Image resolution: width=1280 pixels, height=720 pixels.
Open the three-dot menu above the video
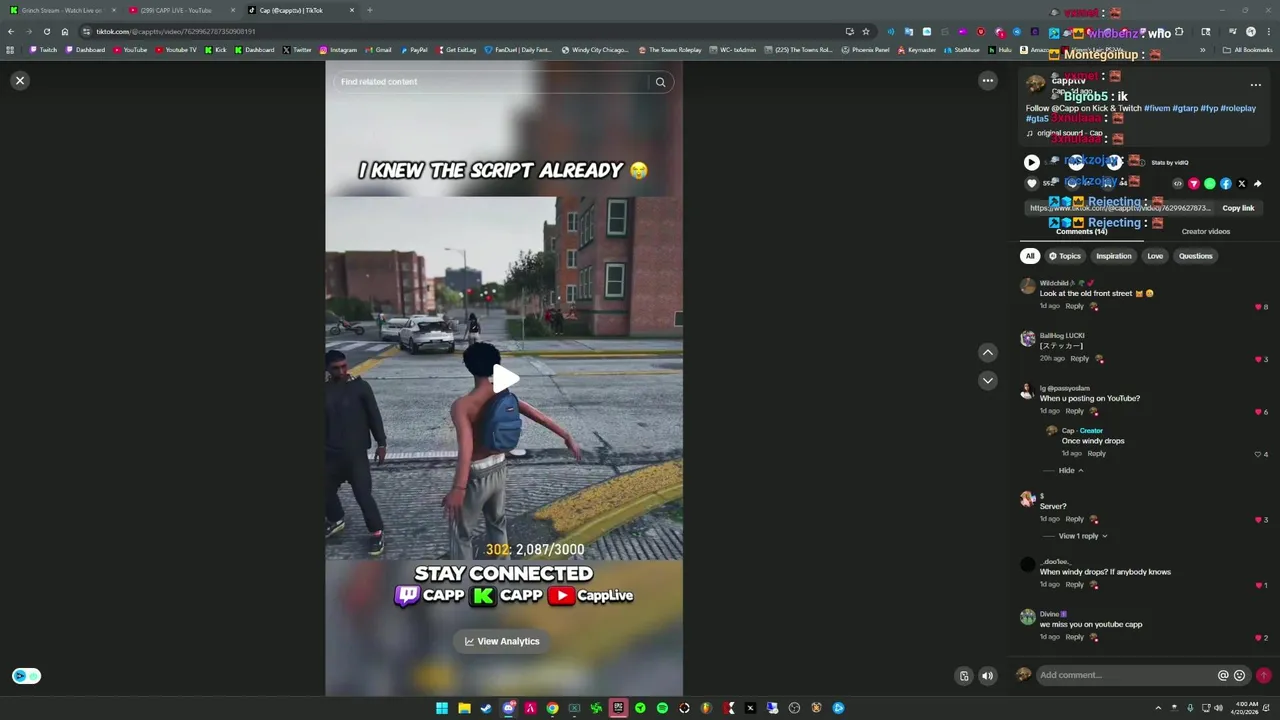pyautogui.click(x=988, y=81)
